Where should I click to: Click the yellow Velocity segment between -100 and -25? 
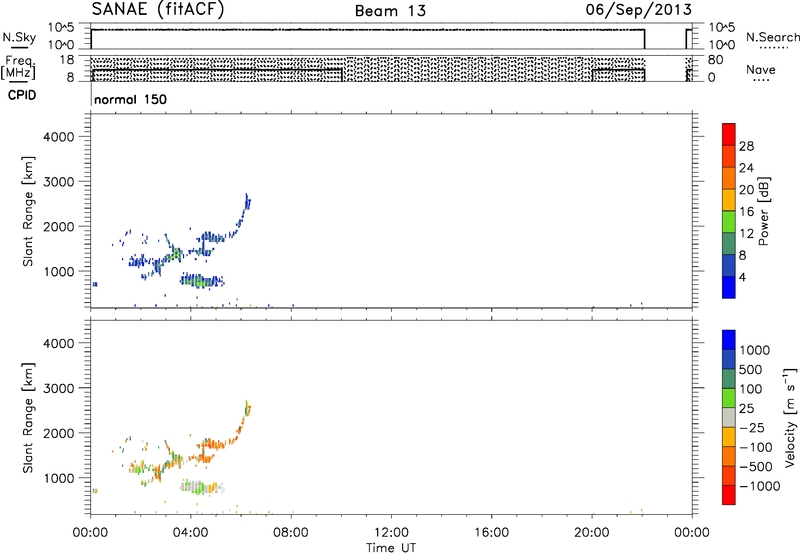pos(729,437)
